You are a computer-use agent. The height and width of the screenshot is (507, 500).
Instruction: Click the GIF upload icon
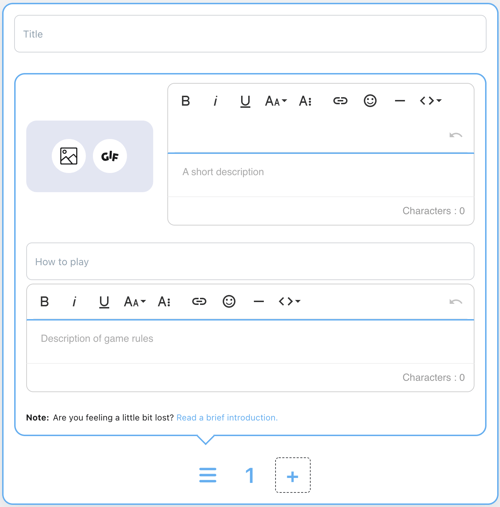(x=110, y=156)
